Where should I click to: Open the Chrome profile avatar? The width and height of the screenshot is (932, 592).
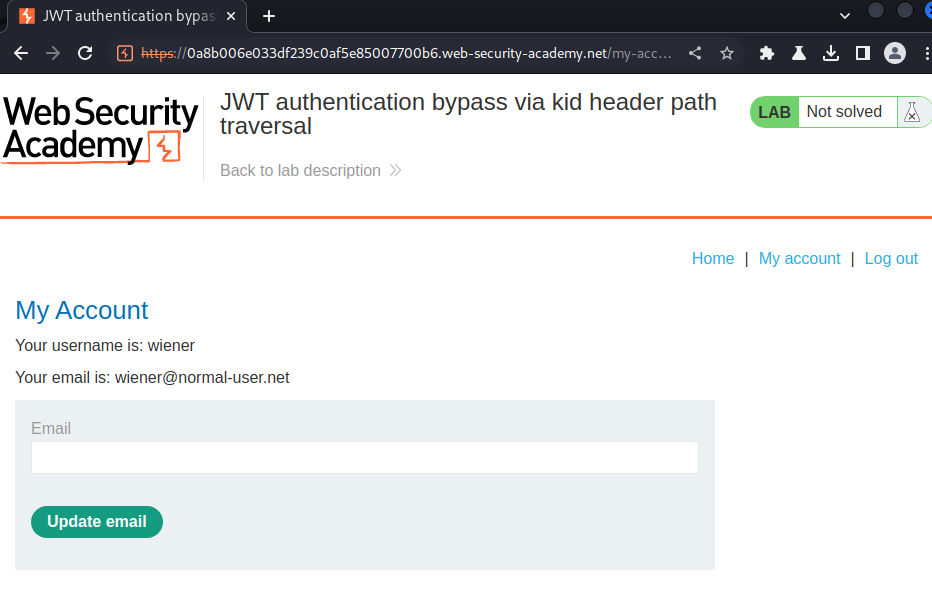point(895,53)
